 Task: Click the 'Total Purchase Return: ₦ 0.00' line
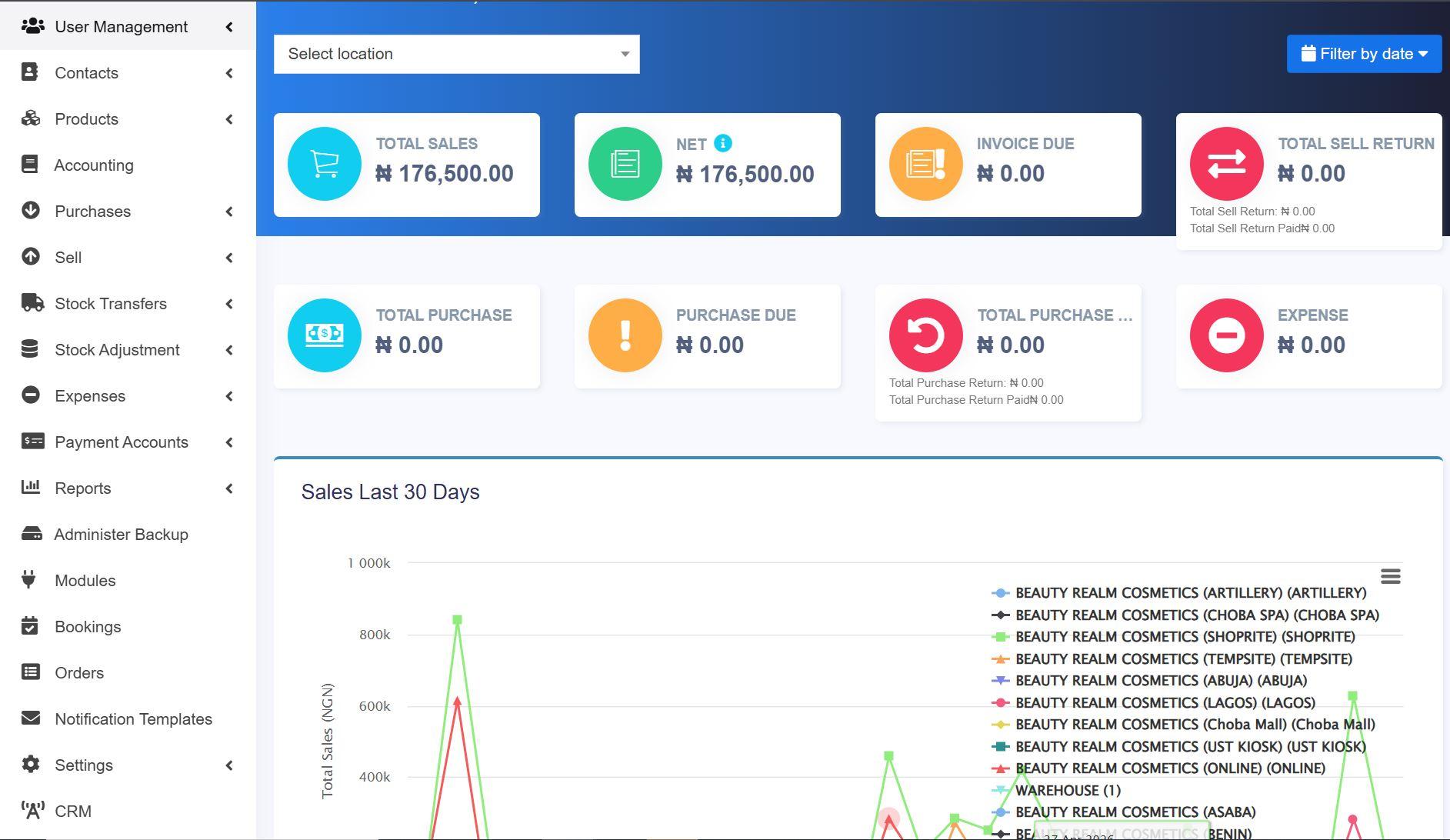click(x=966, y=383)
